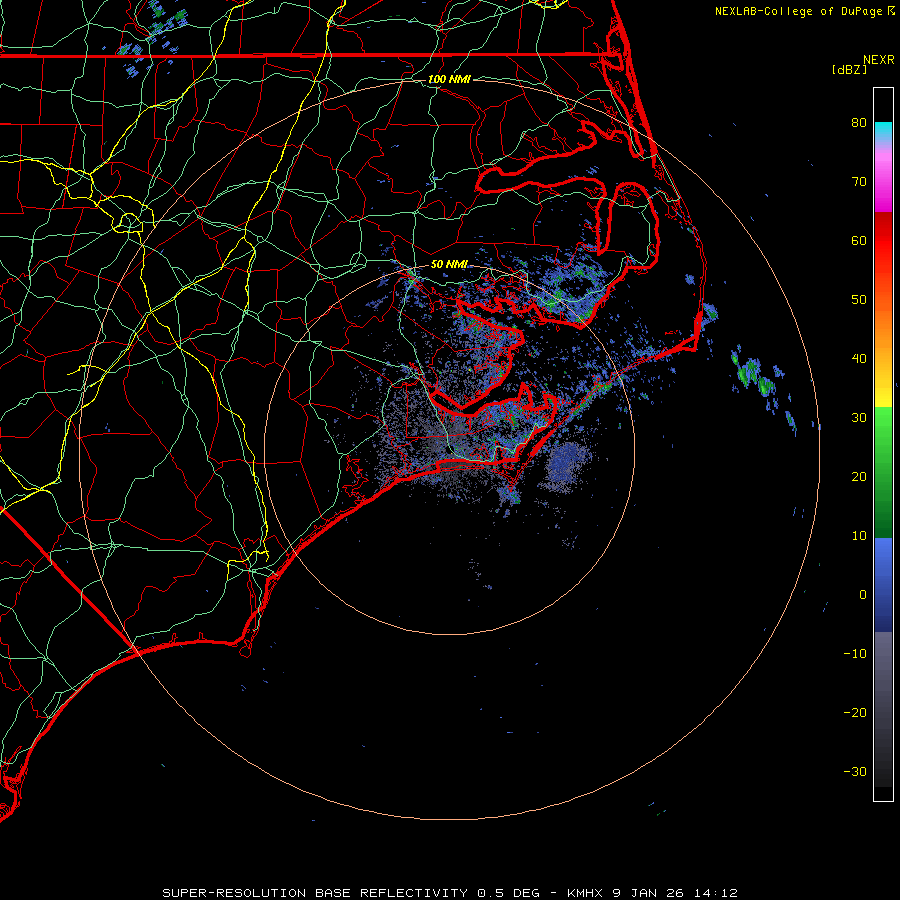The width and height of the screenshot is (900, 900).
Task: Click the KMHX 9 JAN 26 14:12 timestamp
Action: (652, 893)
